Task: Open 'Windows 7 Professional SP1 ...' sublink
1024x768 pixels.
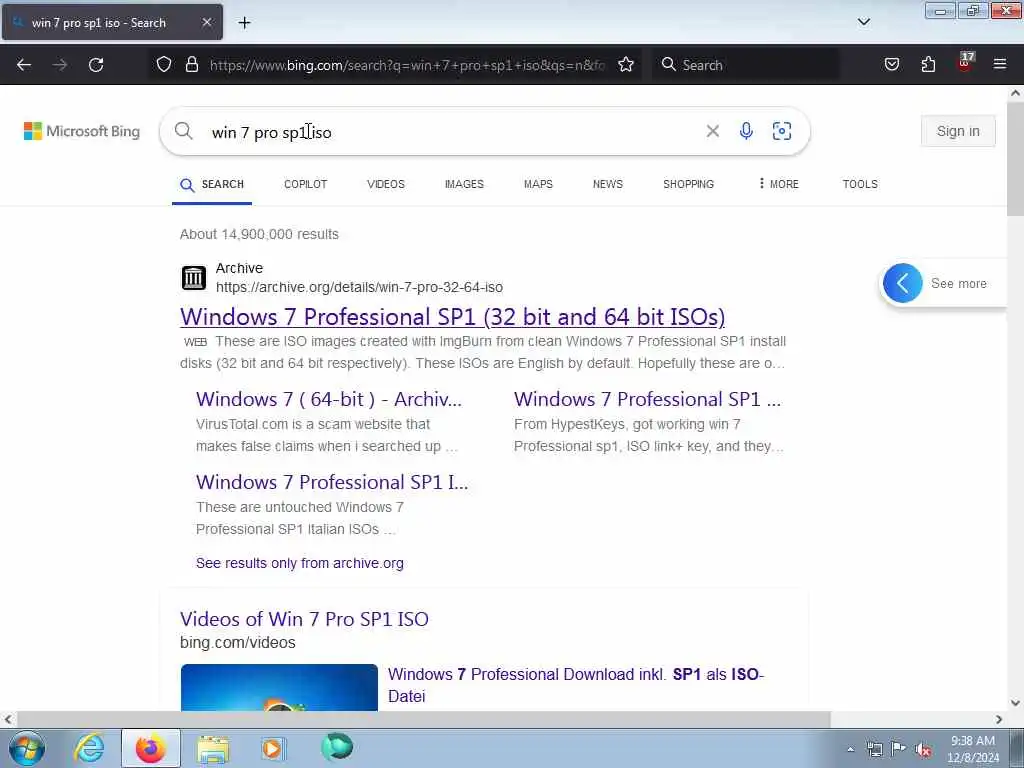Action: (647, 399)
